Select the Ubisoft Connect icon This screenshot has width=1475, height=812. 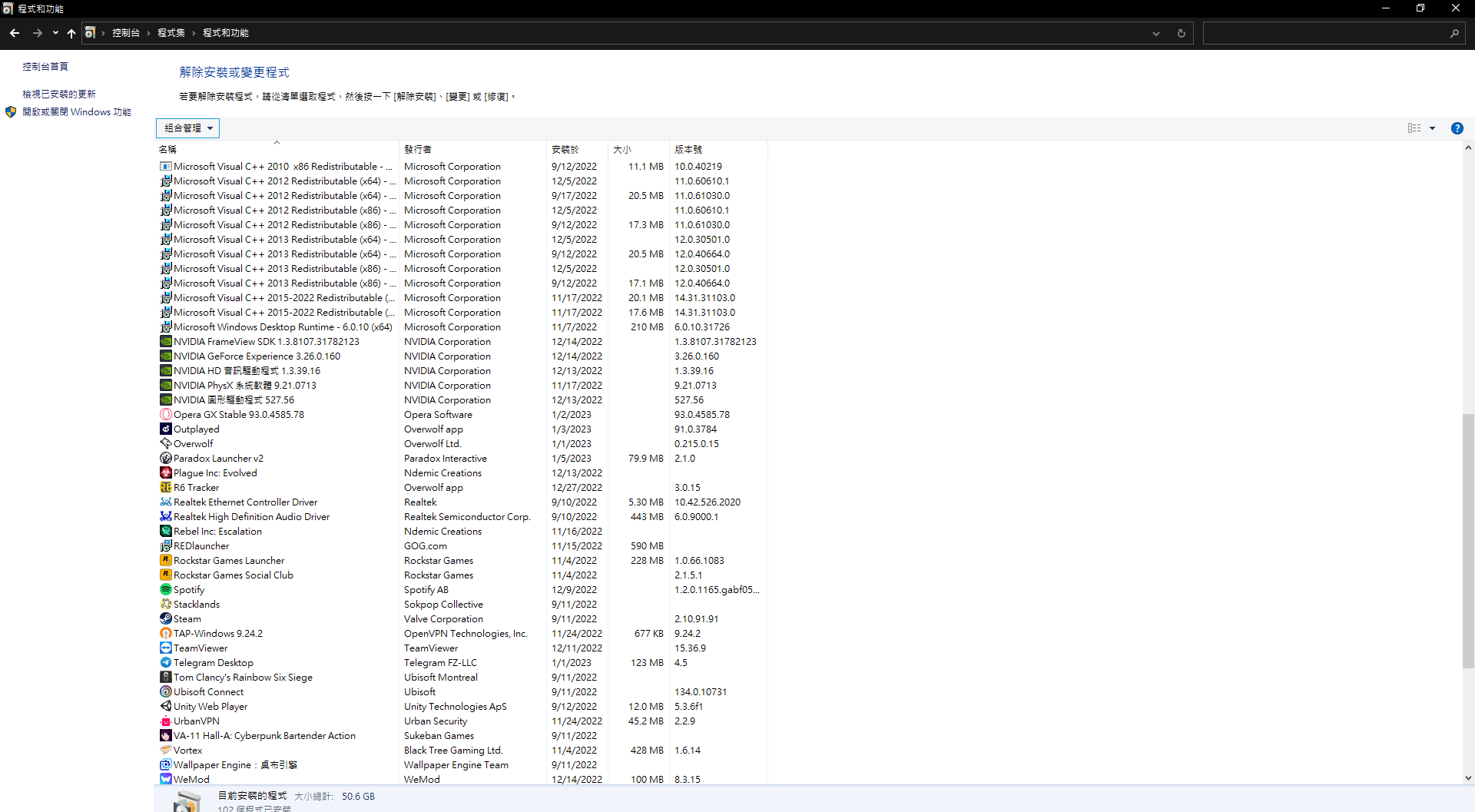166,692
